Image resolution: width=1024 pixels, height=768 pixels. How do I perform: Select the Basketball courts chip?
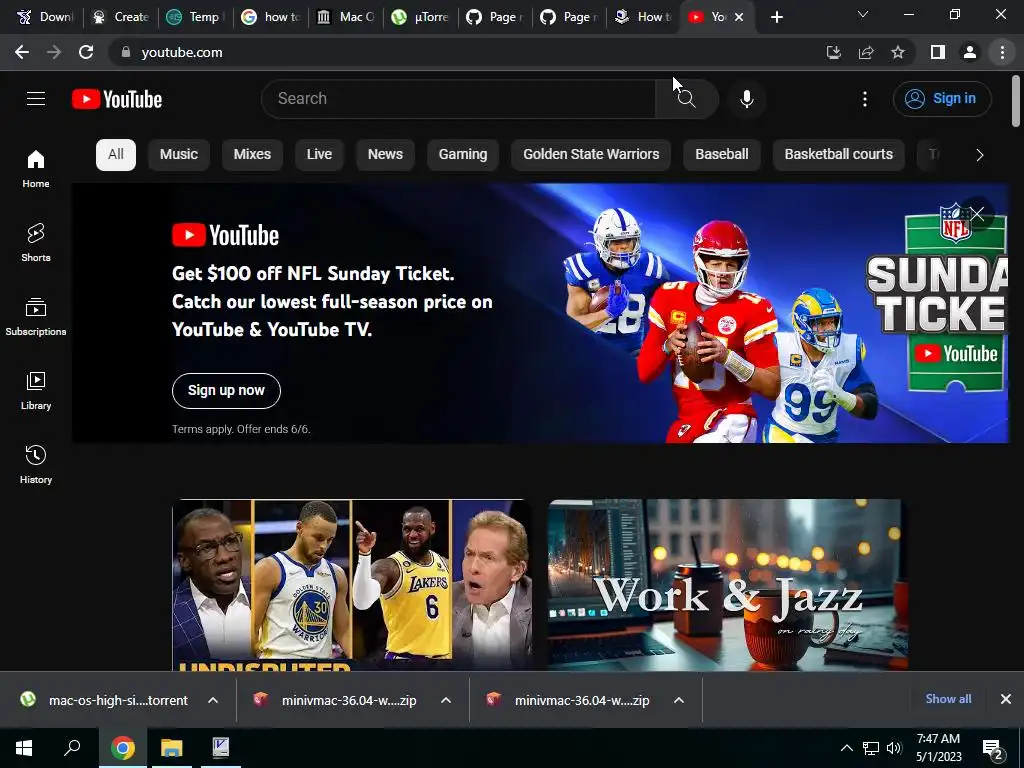tap(839, 155)
